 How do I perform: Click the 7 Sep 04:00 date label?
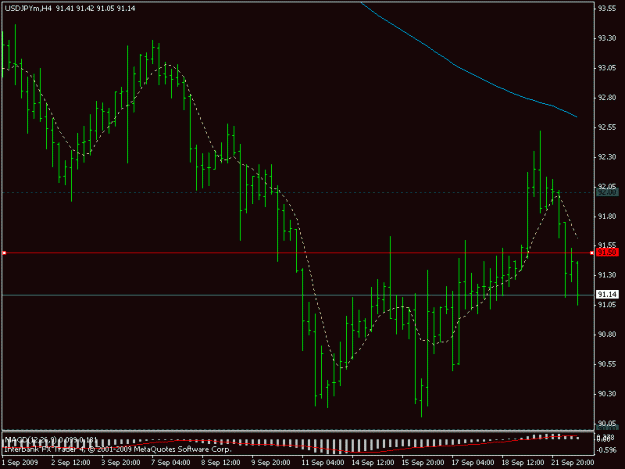coord(171,463)
